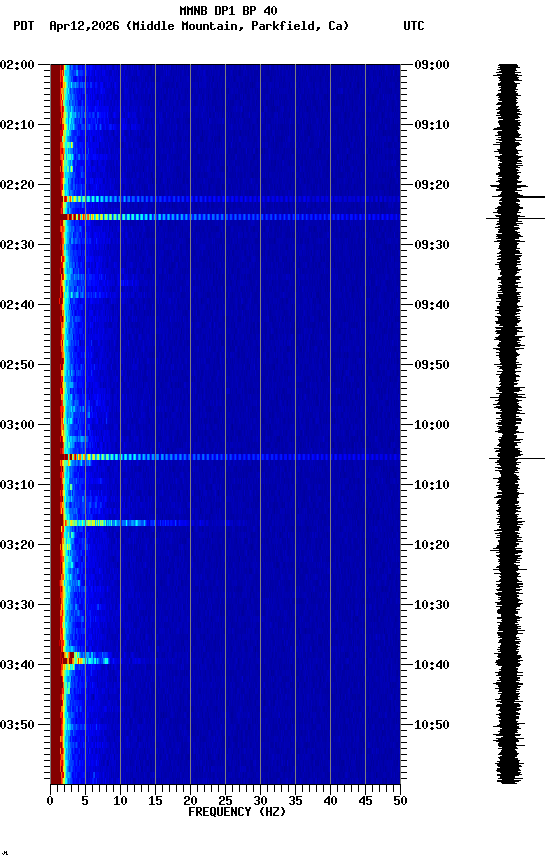Click the "40" frequency axis label
552x864 pixels.
tap(330, 801)
